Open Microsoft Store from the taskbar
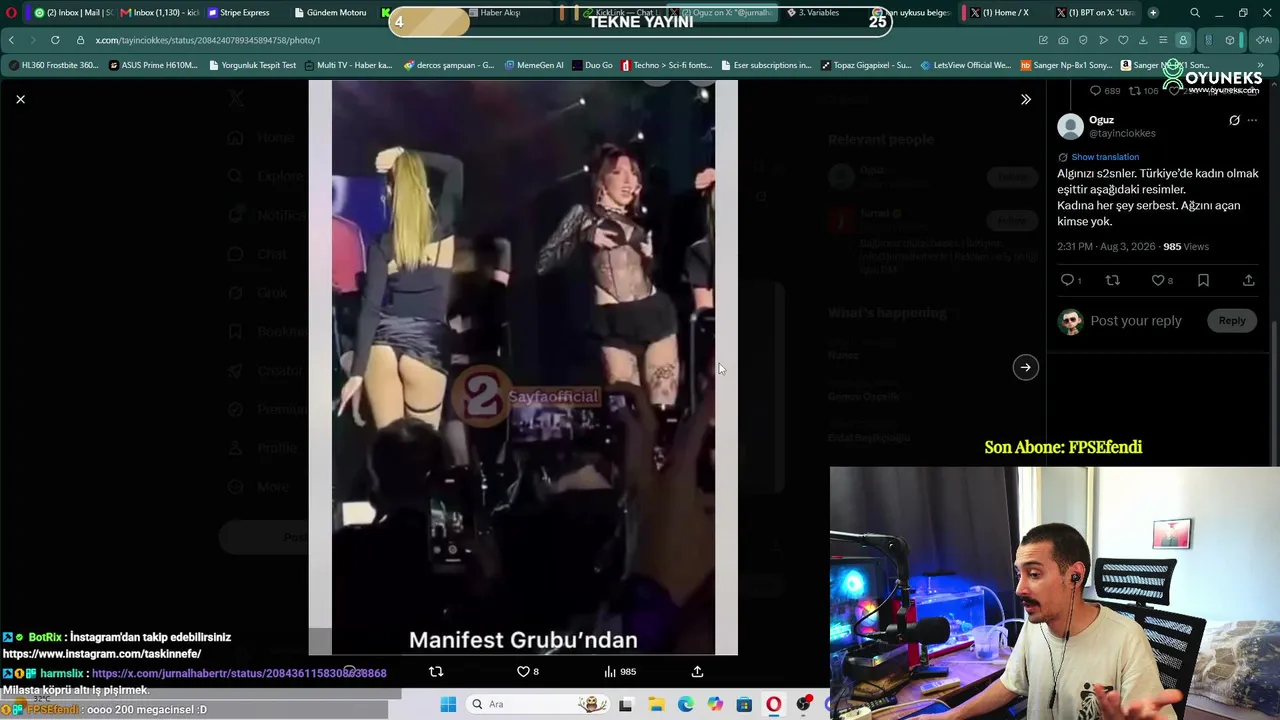Image resolution: width=1280 pixels, height=720 pixels. click(x=744, y=704)
